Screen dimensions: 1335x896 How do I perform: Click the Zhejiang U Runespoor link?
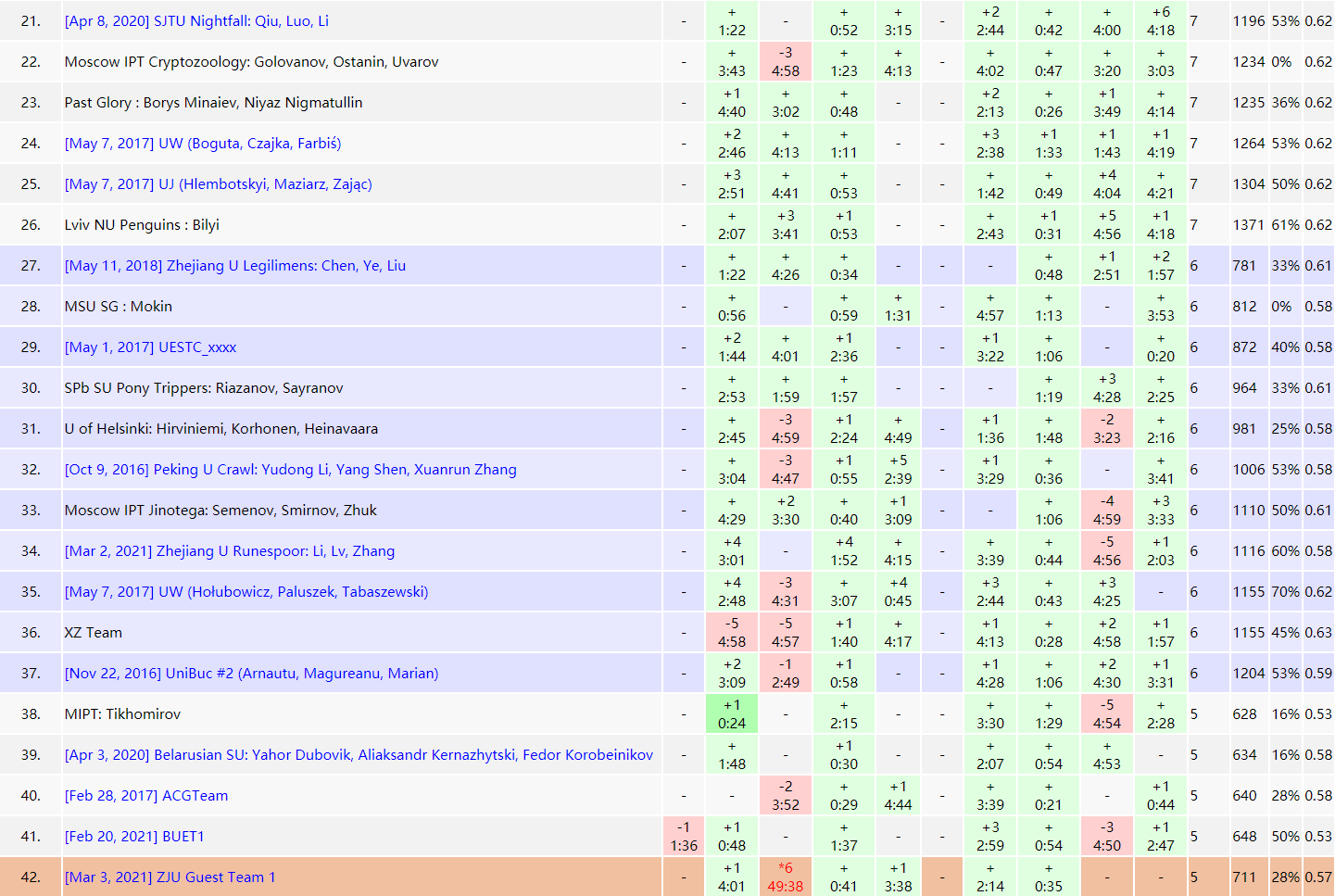(230, 551)
